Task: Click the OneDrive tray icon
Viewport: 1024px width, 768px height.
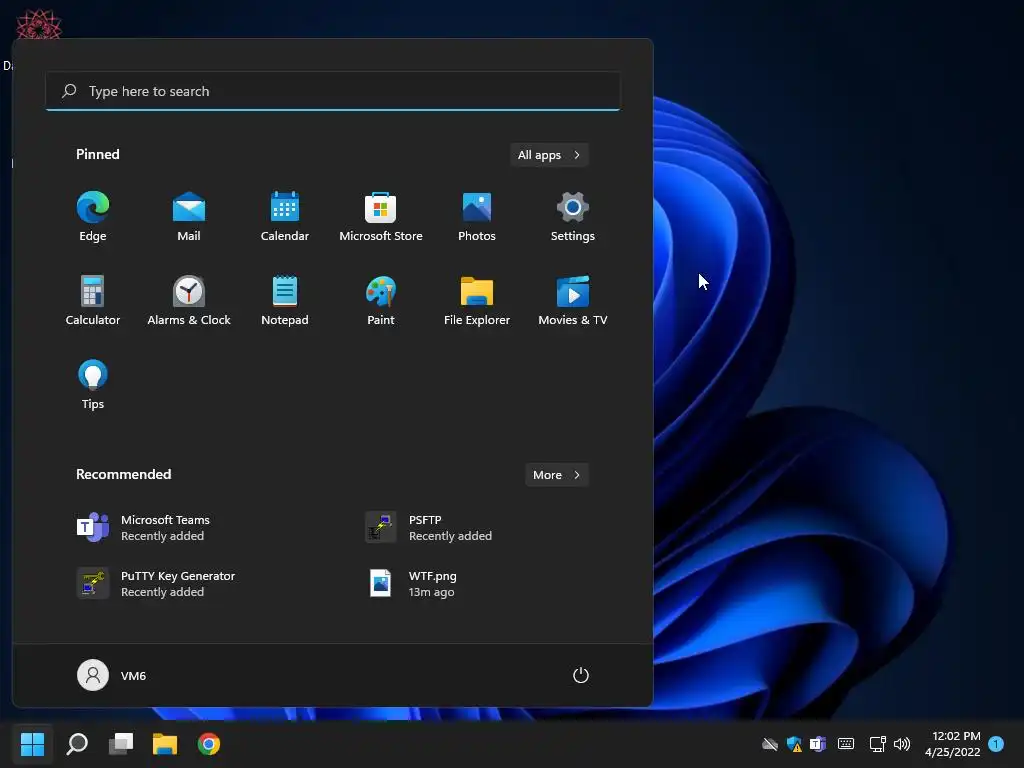Action: [x=770, y=744]
